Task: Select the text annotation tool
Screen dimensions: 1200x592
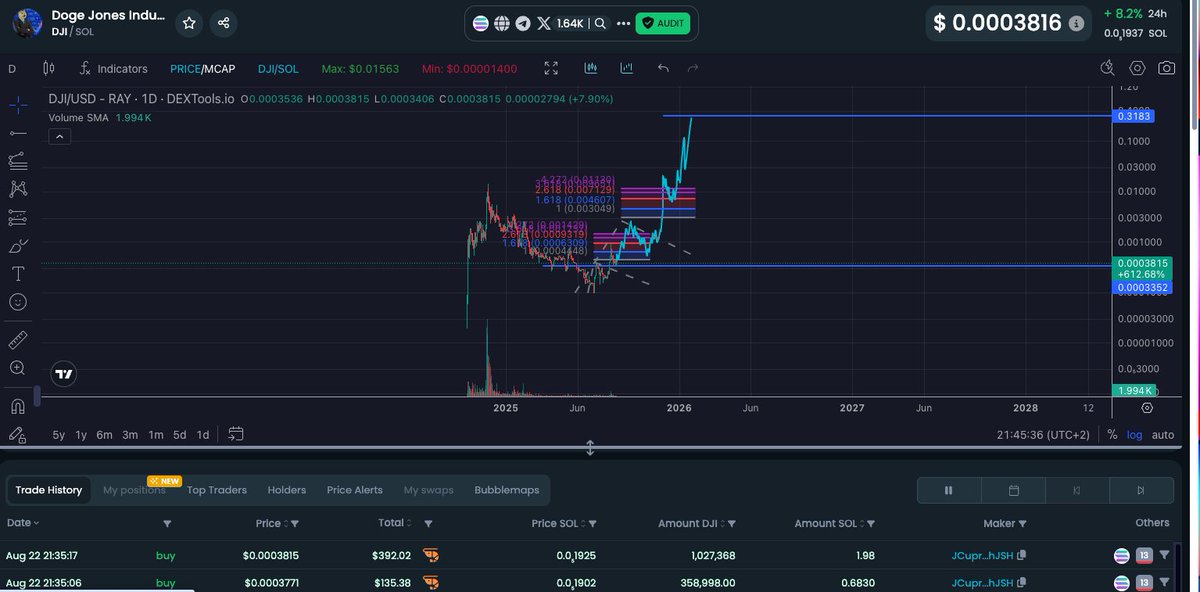Action: click(17, 273)
